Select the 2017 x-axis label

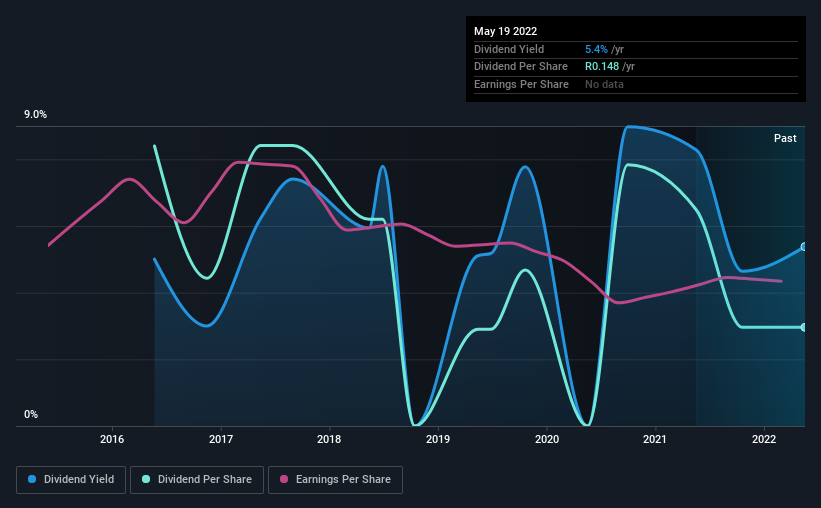(221, 439)
